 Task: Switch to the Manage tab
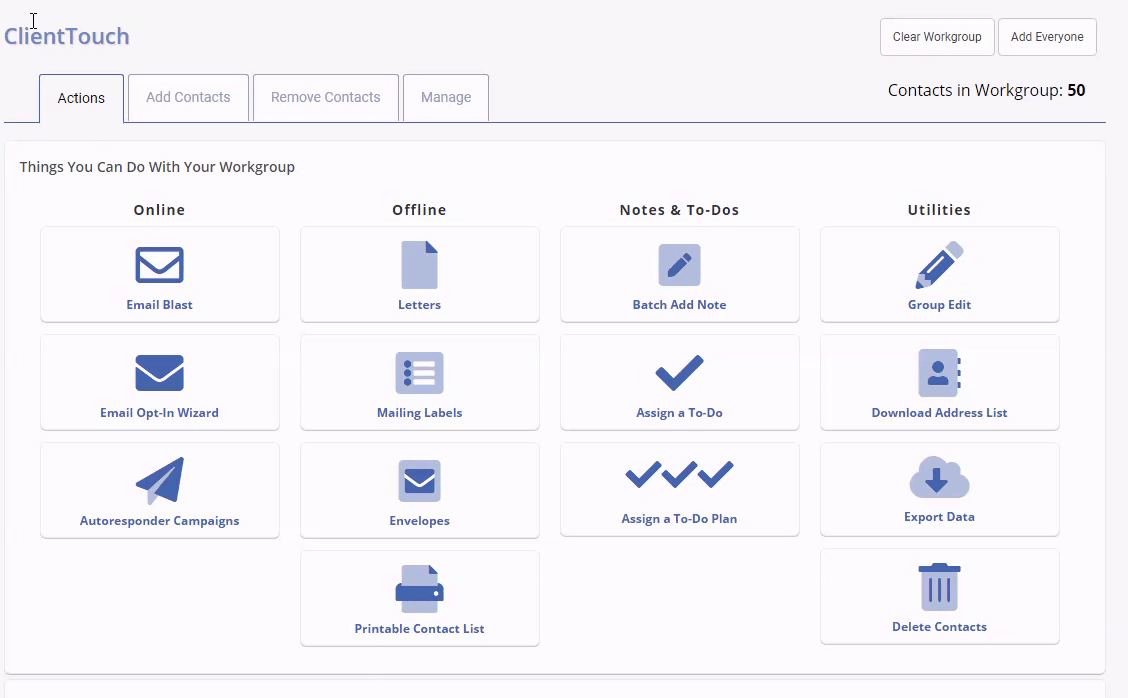(446, 98)
